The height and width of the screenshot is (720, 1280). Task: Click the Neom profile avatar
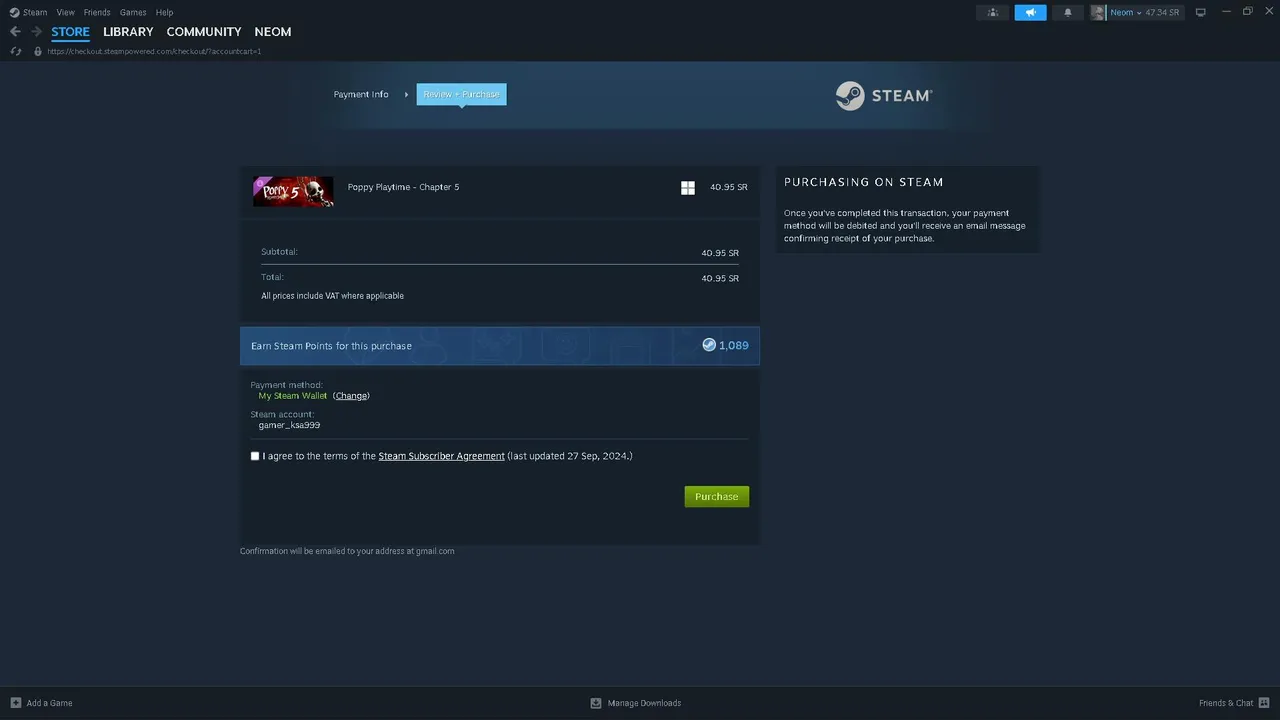tap(1098, 12)
